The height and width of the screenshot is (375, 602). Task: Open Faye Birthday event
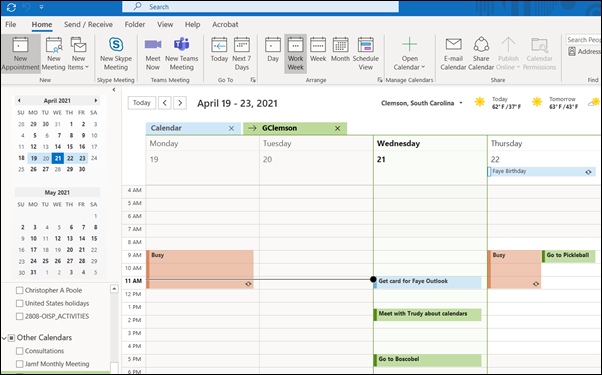541,172
